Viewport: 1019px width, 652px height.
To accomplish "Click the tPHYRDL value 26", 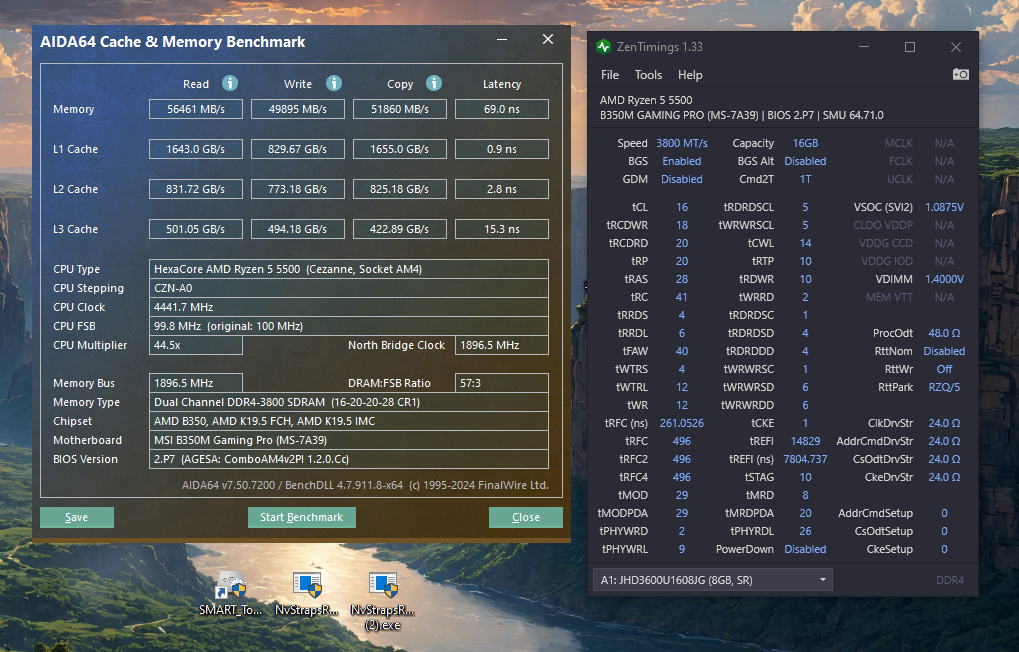I will tap(805, 531).
